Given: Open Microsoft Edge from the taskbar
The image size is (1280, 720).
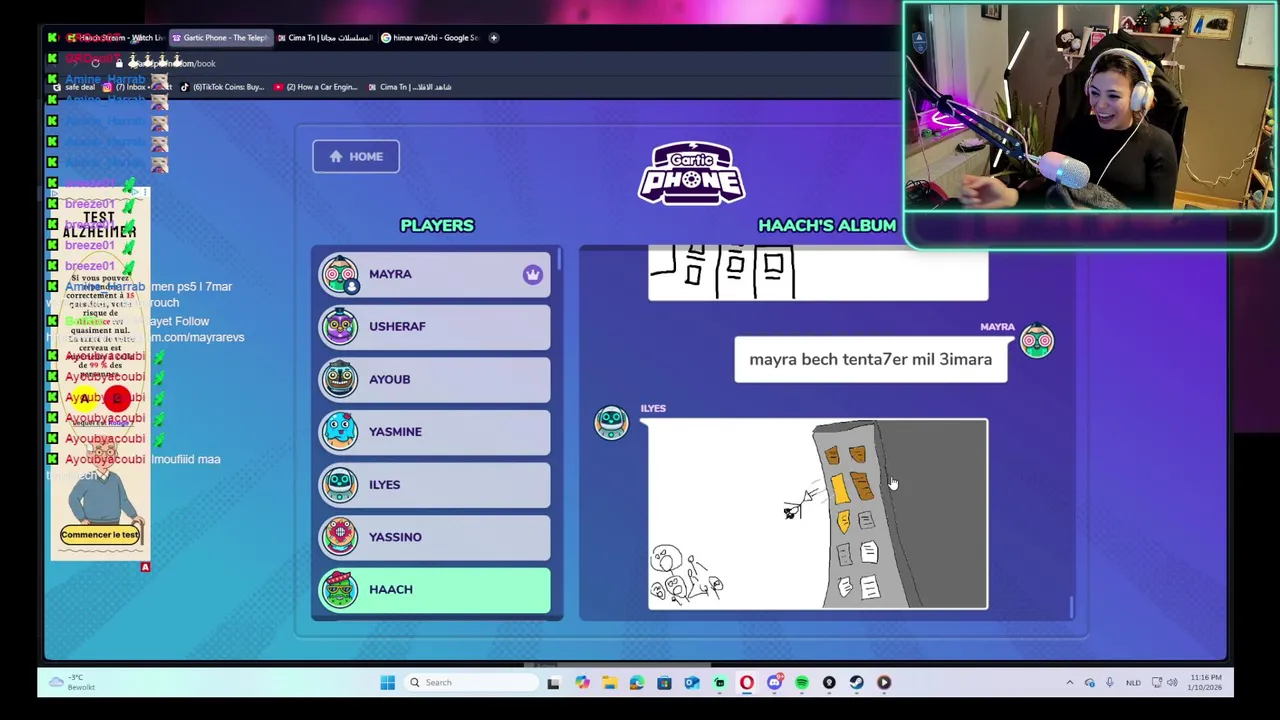Looking at the screenshot, I should [x=637, y=683].
